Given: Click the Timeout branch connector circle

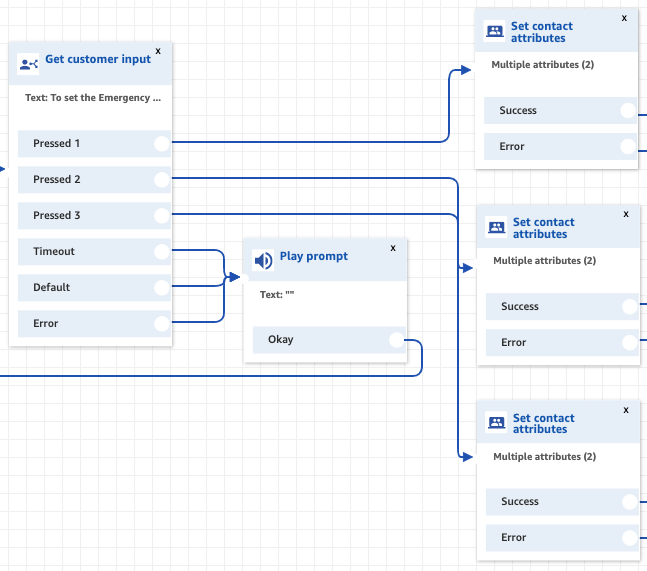Looking at the screenshot, I should click(162, 251).
